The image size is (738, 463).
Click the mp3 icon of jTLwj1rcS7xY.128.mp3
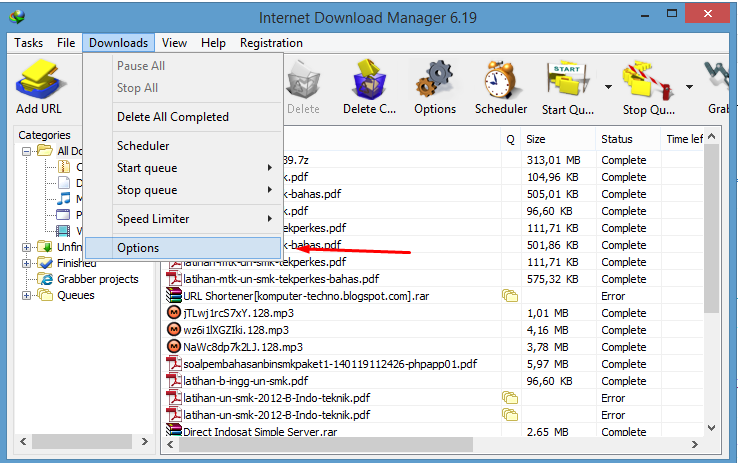tap(174, 312)
